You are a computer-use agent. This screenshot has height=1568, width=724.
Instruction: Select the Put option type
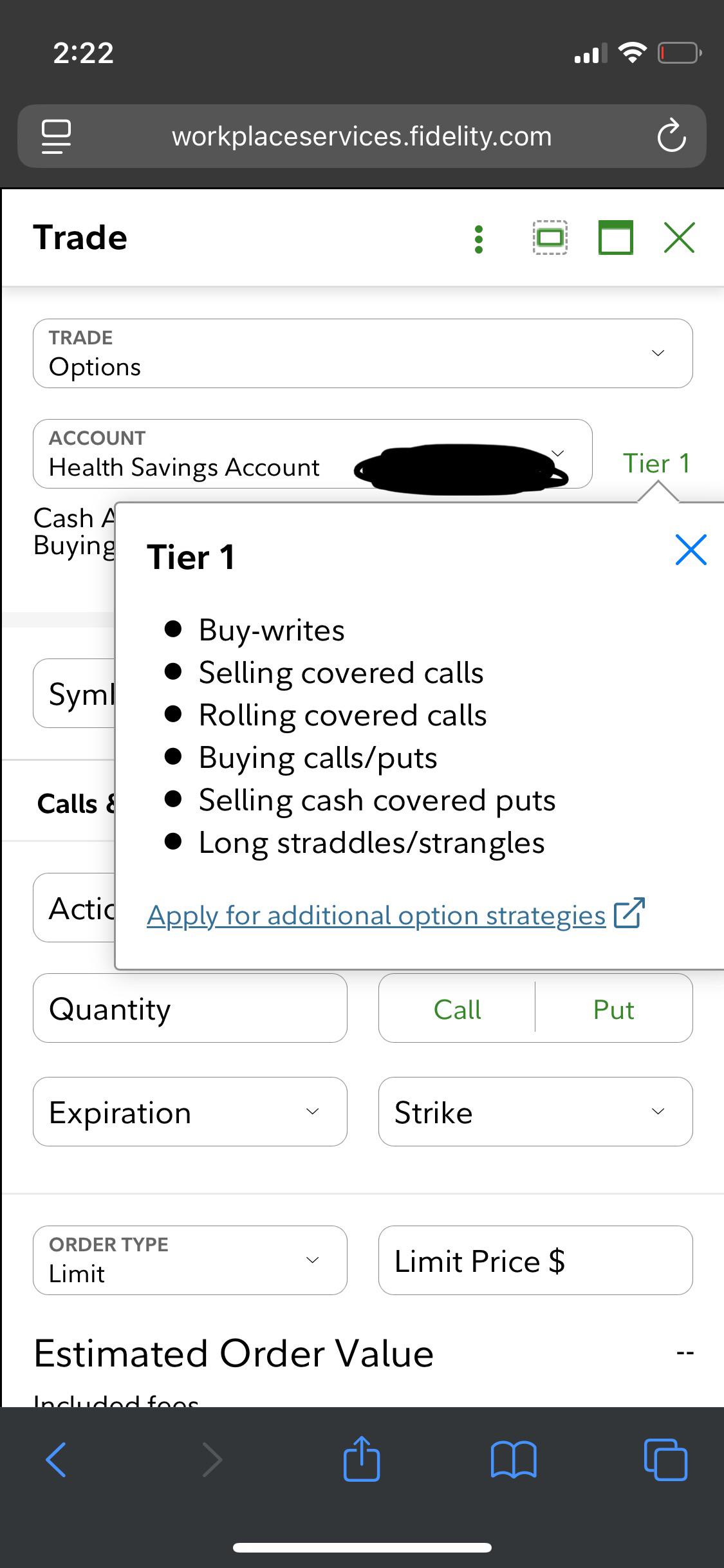[614, 1009]
